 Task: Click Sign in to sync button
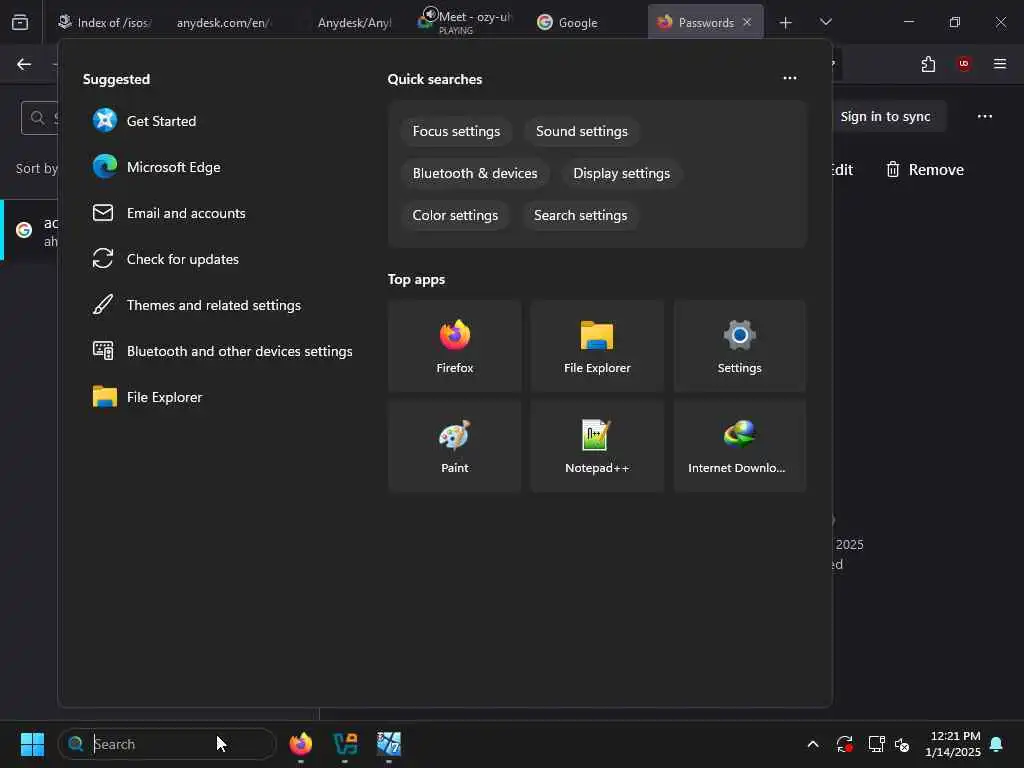tap(885, 116)
